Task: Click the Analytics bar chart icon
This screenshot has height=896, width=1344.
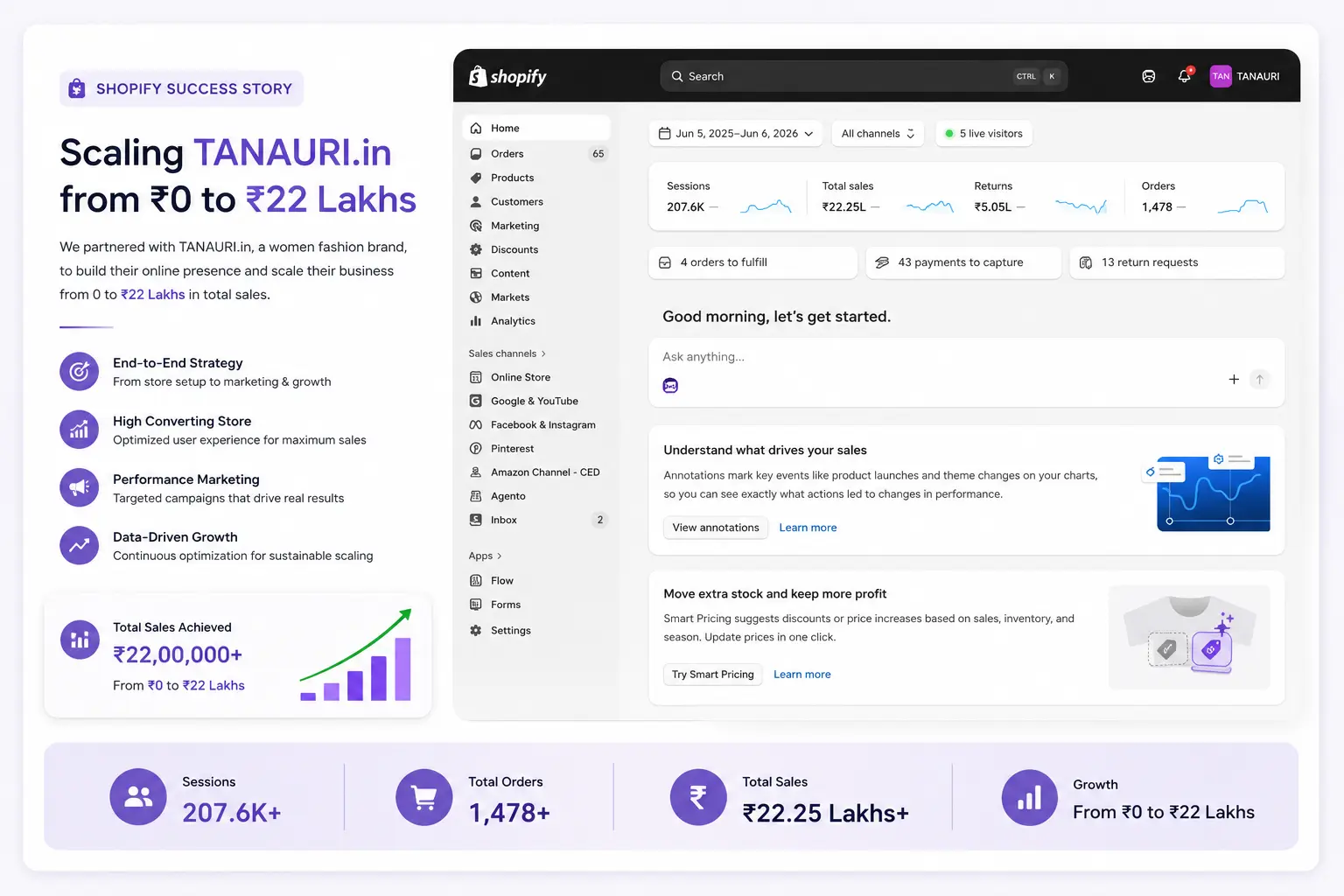Action: tap(476, 321)
